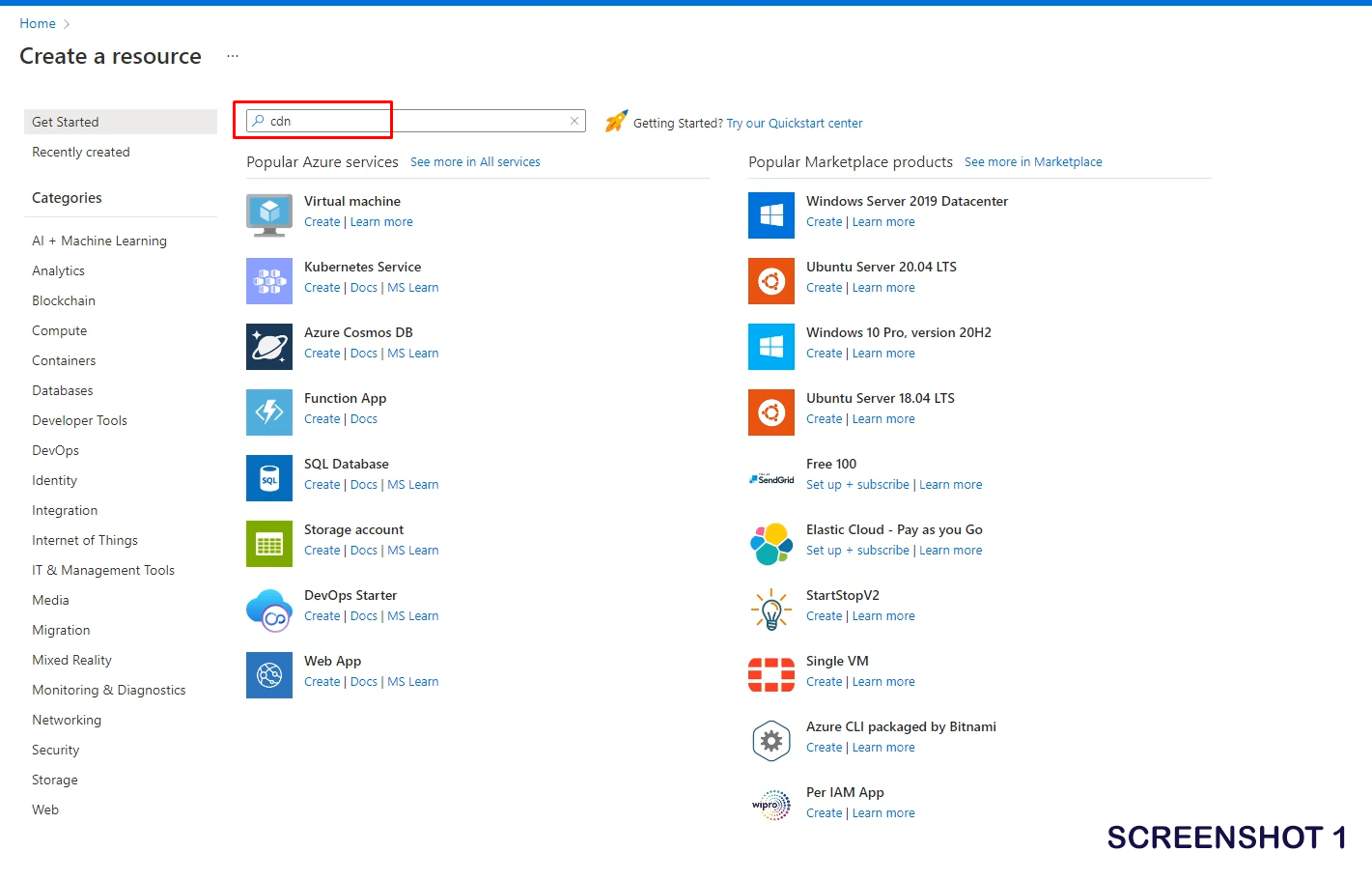This screenshot has width=1372, height=880.
Task: Open the DevOps Starter cloud icon
Action: tap(269, 610)
